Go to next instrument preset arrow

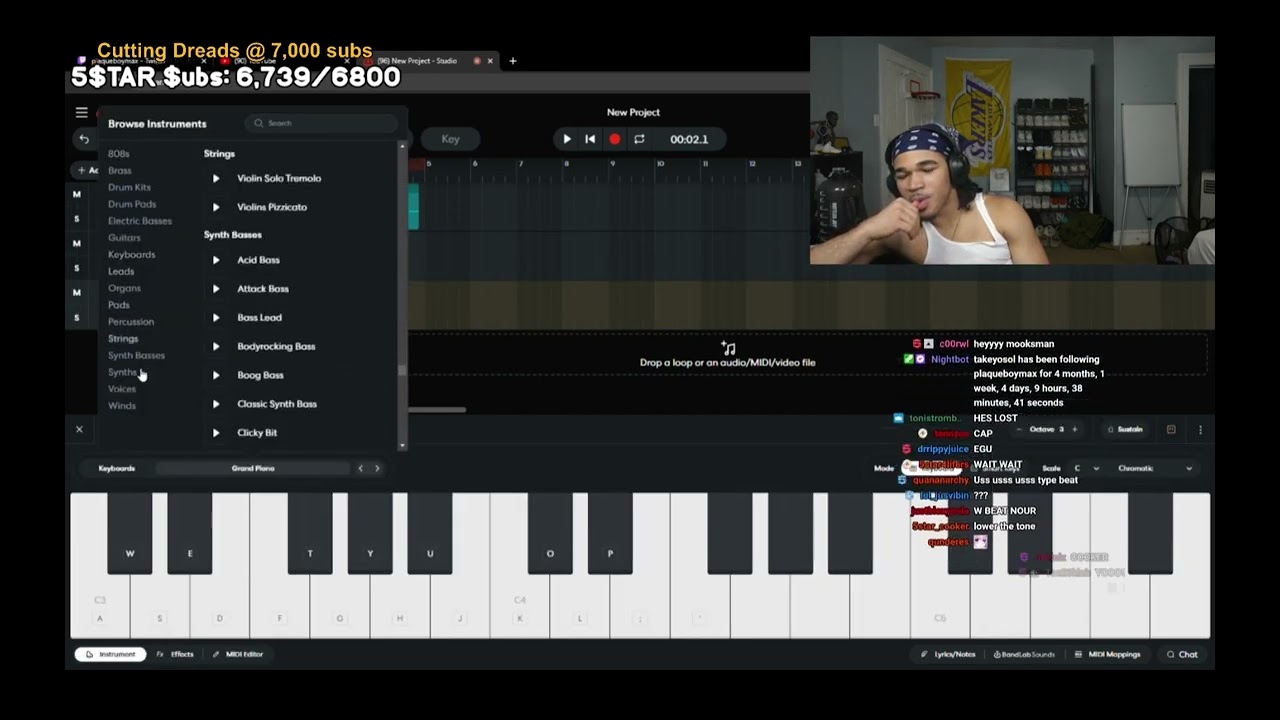point(377,468)
